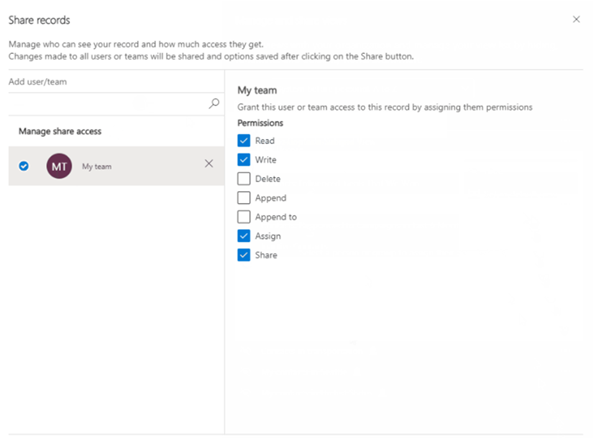600x438 pixels.
Task: Click the Share records dialog title
Action: click(x=39, y=19)
